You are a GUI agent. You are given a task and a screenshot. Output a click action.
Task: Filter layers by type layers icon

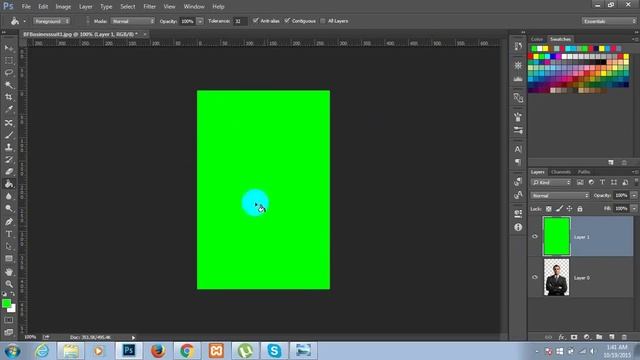602,182
